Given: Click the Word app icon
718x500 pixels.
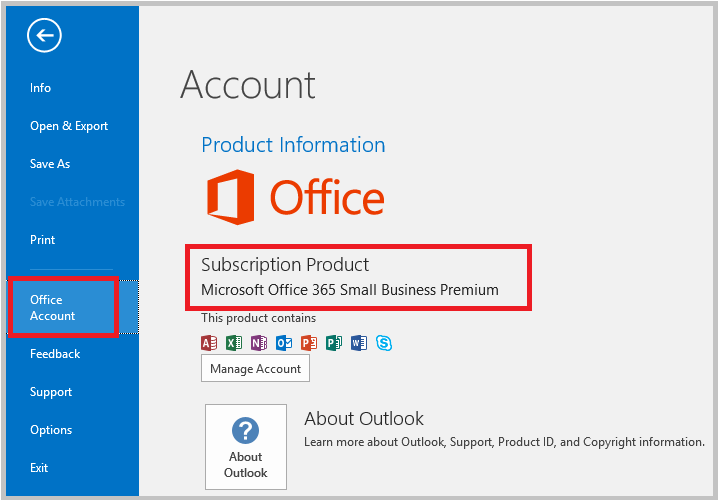Looking at the screenshot, I should coord(359,342).
